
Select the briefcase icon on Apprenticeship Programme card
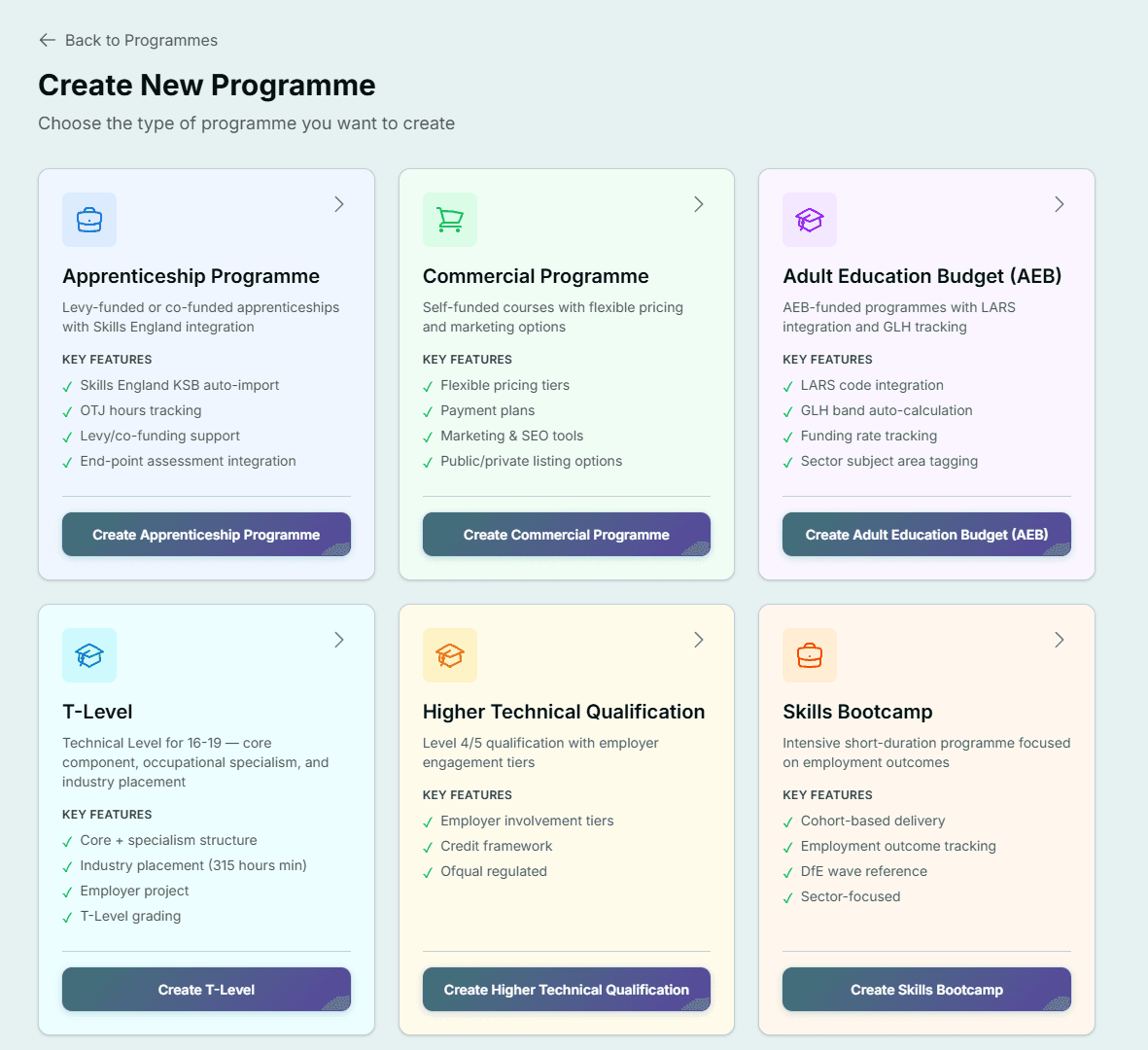(89, 220)
